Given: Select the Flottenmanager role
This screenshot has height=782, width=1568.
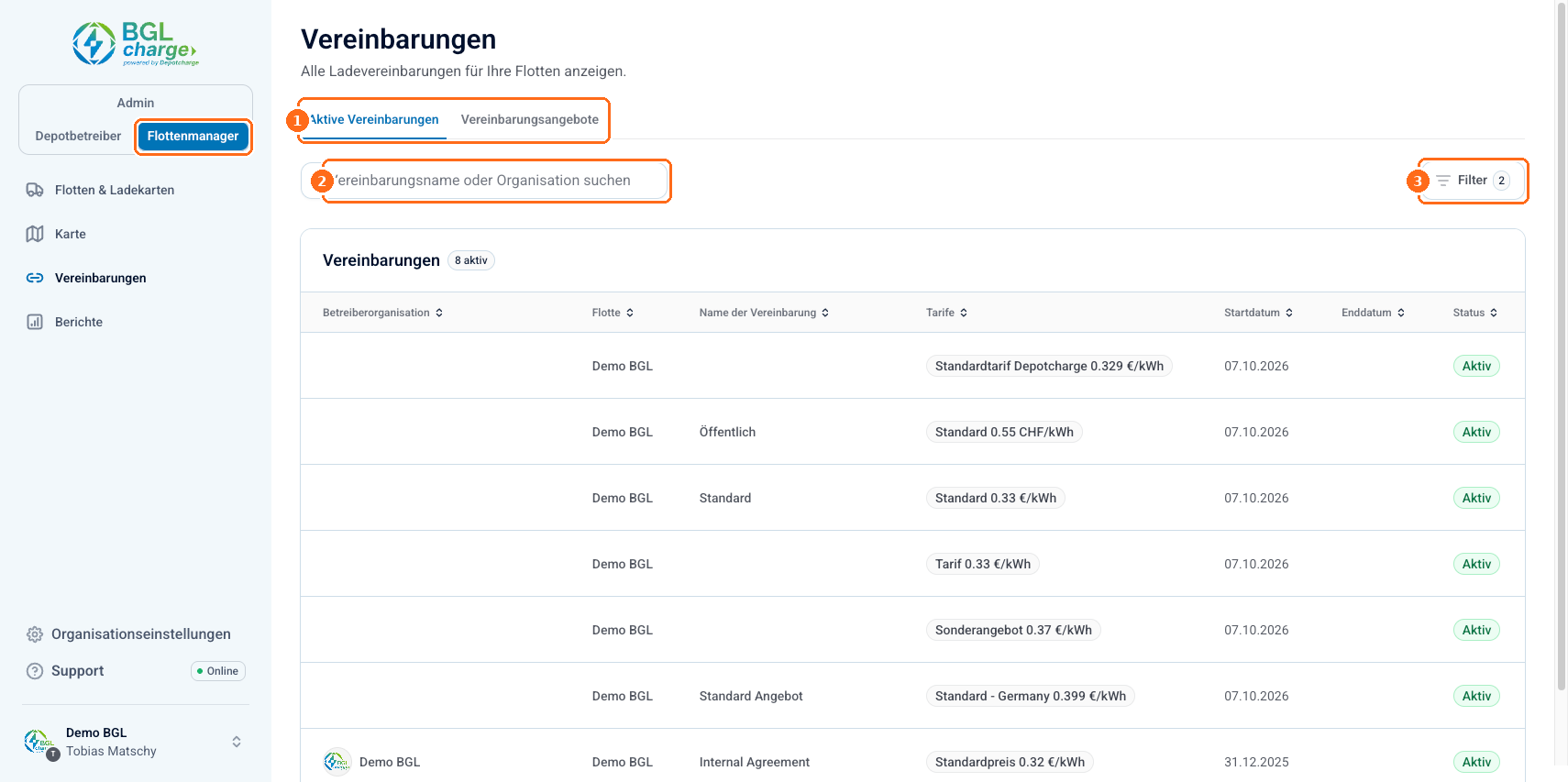Looking at the screenshot, I should pos(193,136).
